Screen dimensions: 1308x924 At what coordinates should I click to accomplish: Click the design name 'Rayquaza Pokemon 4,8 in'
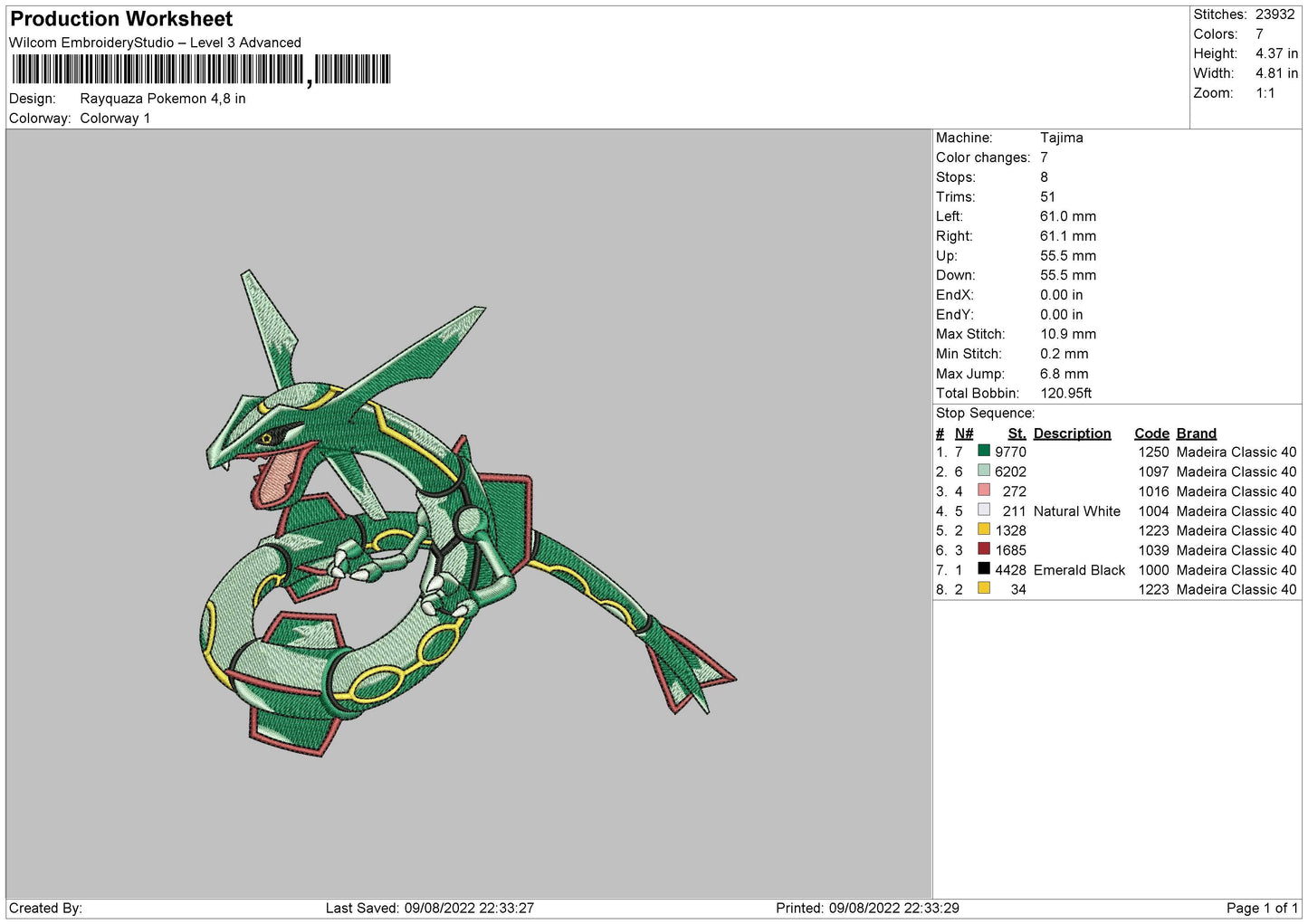tap(163, 99)
